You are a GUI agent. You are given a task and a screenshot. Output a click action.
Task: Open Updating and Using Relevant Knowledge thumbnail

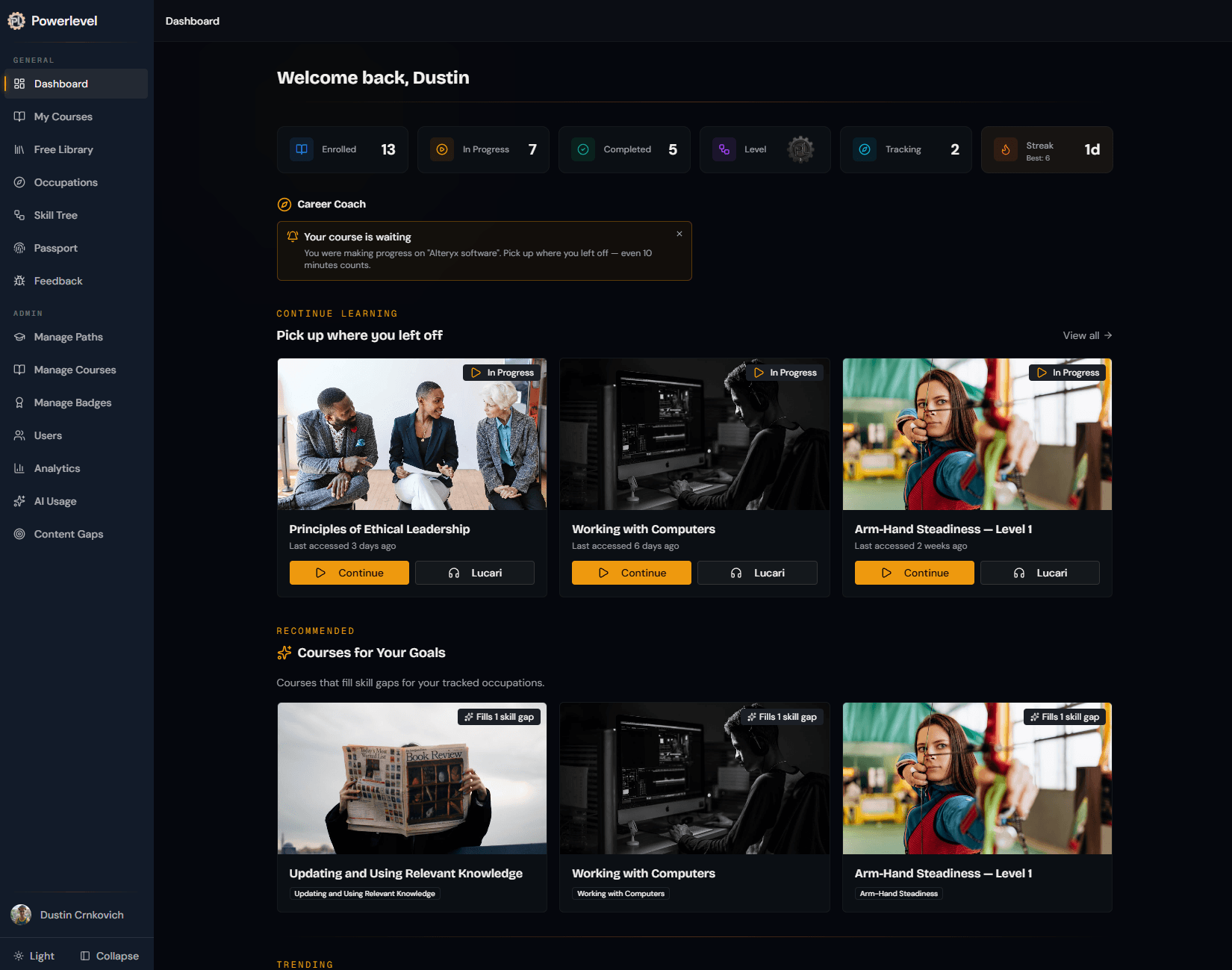click(411, 778)
